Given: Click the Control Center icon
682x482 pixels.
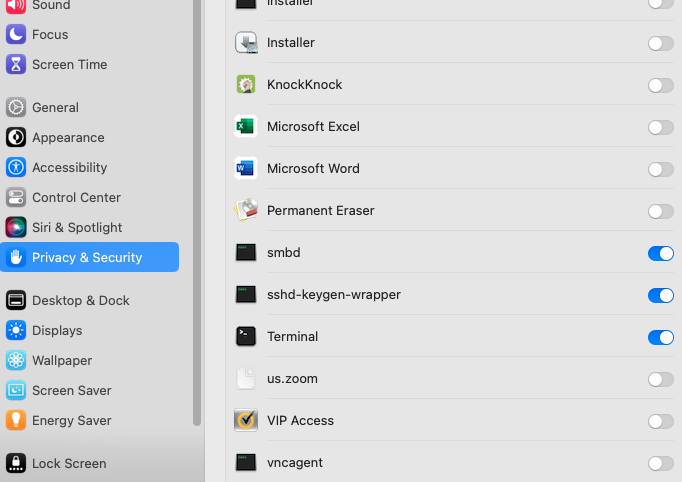Looking at the screenshot, I should (x=16, y=197).
